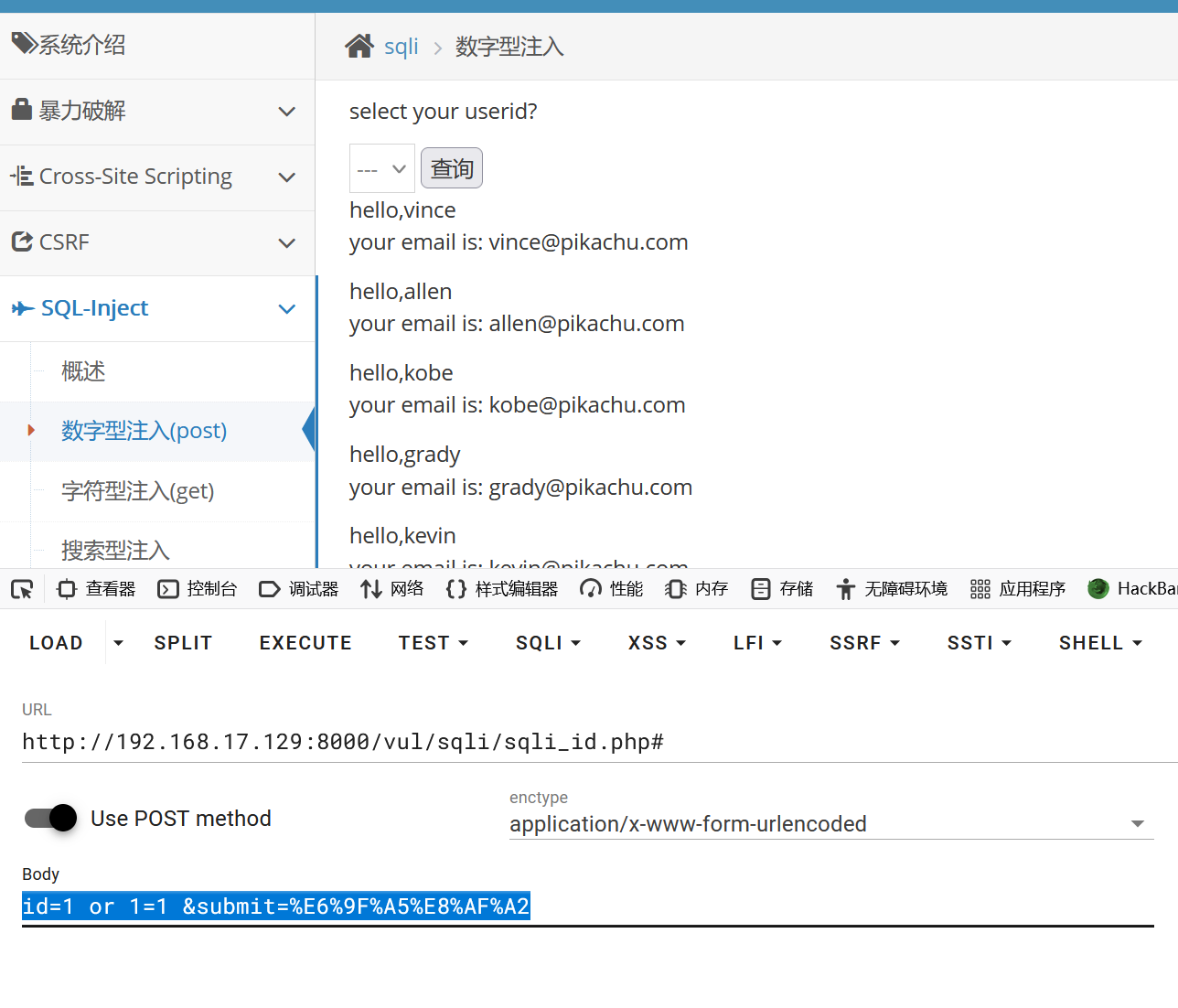This screenshot has width=1178, height=1008.
Task: Open the Console (控制台) panel
Action: 198,589
